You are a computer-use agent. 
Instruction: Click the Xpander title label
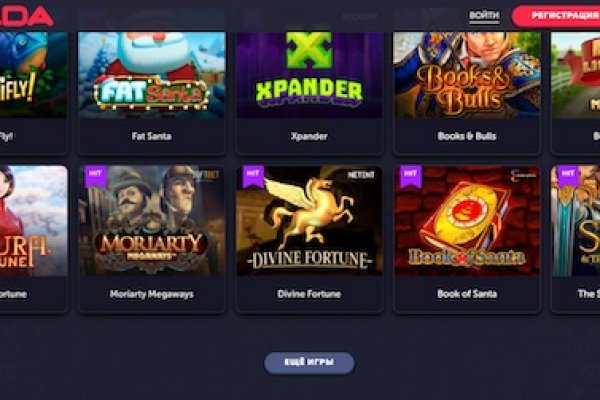(309, 136)
